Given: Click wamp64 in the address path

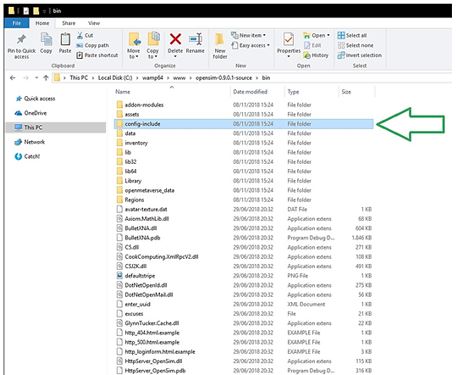Looking at the screenshot, I should click(x=153, y=78).
